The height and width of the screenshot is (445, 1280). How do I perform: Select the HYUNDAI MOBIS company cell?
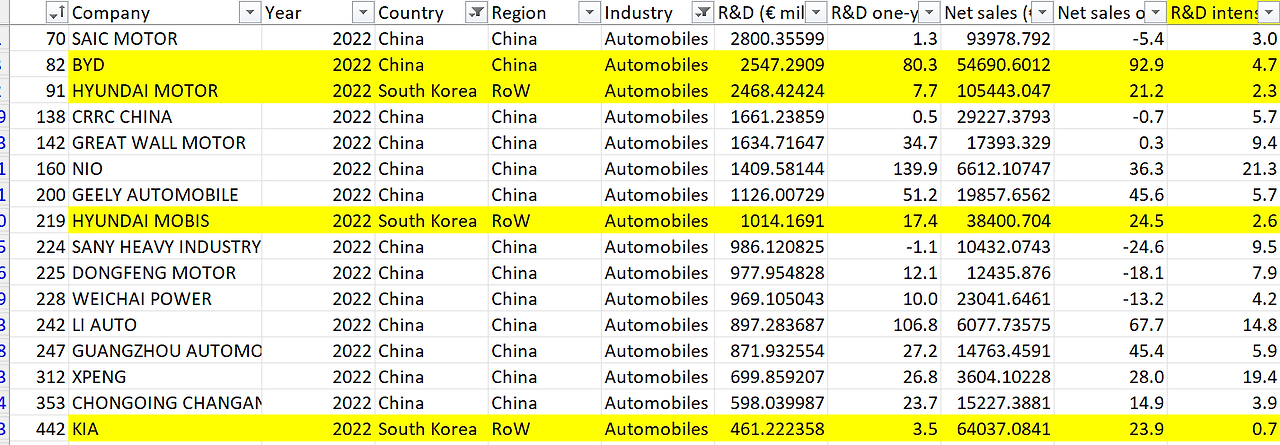[x=165, y=221]
